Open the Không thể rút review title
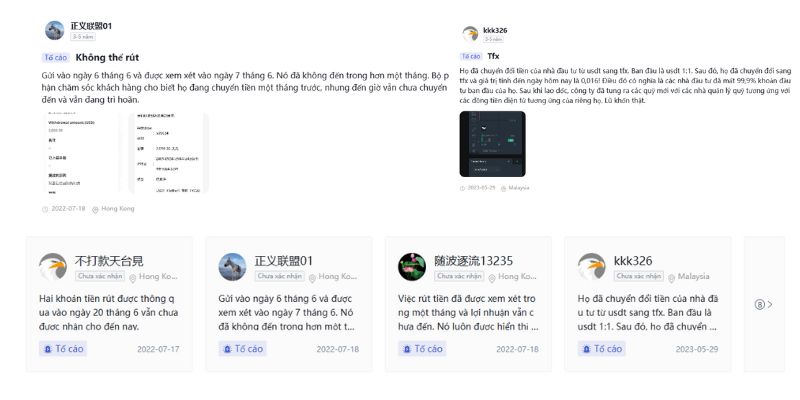 (x=107, y=58)
